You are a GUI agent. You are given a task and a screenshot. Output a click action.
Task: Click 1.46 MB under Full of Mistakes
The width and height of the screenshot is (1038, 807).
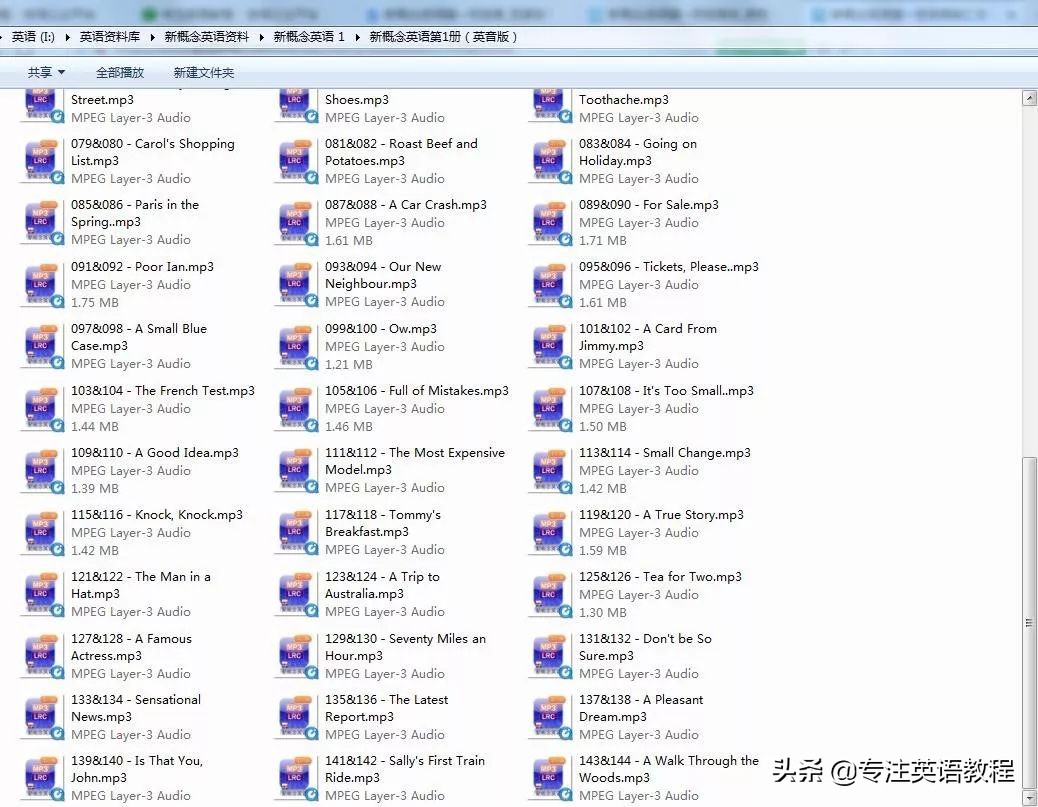pyautogui.click(x=349, y=427)
